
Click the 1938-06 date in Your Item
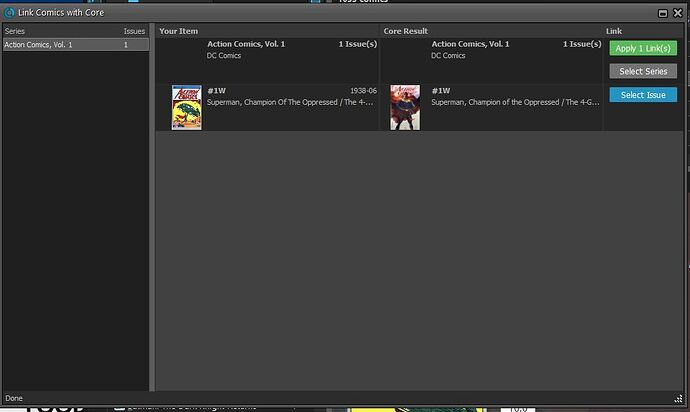click(x=363, y=90)
